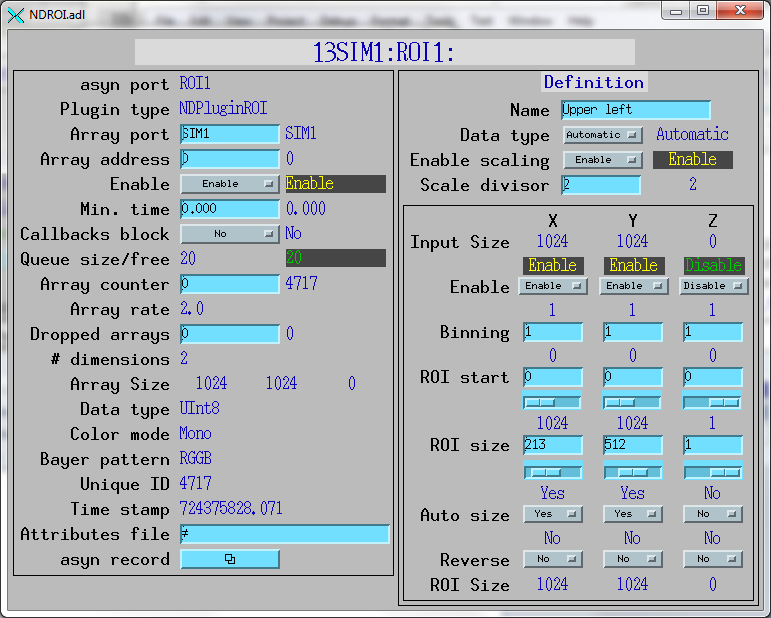Open the Y Auto size dropdown
The image size is (771, 618).
(x=633, y=514)
